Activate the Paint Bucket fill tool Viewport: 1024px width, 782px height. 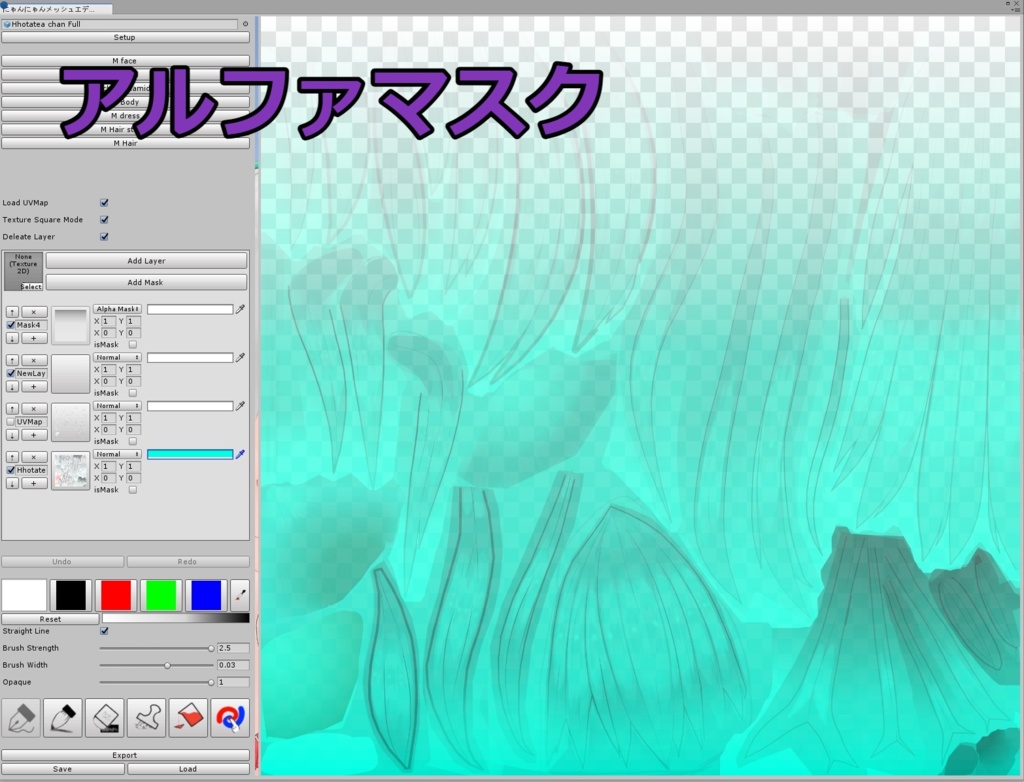[x=187, y=718]
